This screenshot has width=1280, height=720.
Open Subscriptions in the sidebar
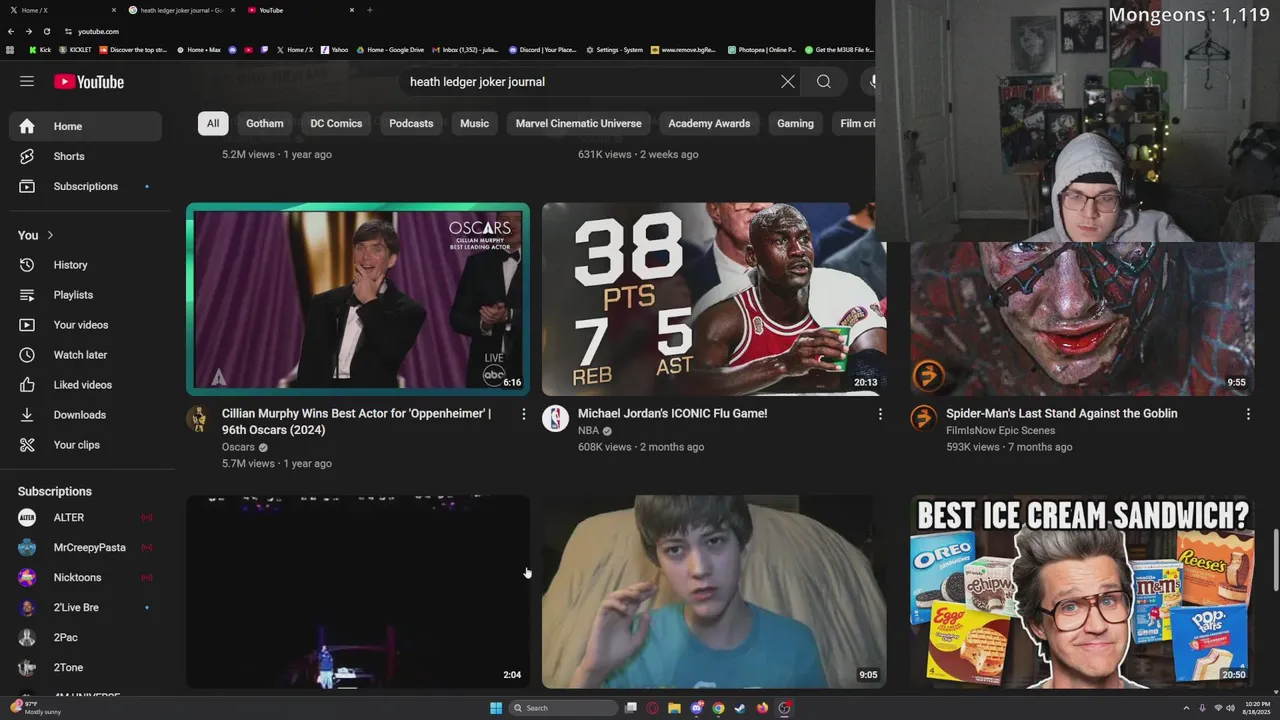tap(85, 186)
